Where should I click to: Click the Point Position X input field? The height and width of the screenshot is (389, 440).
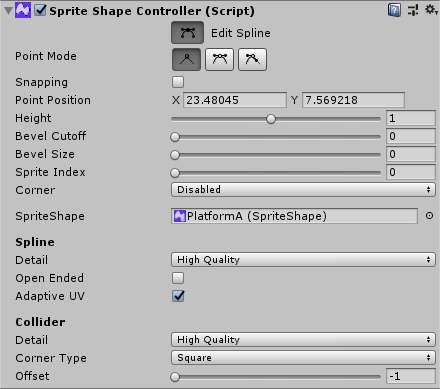(235, 100)
